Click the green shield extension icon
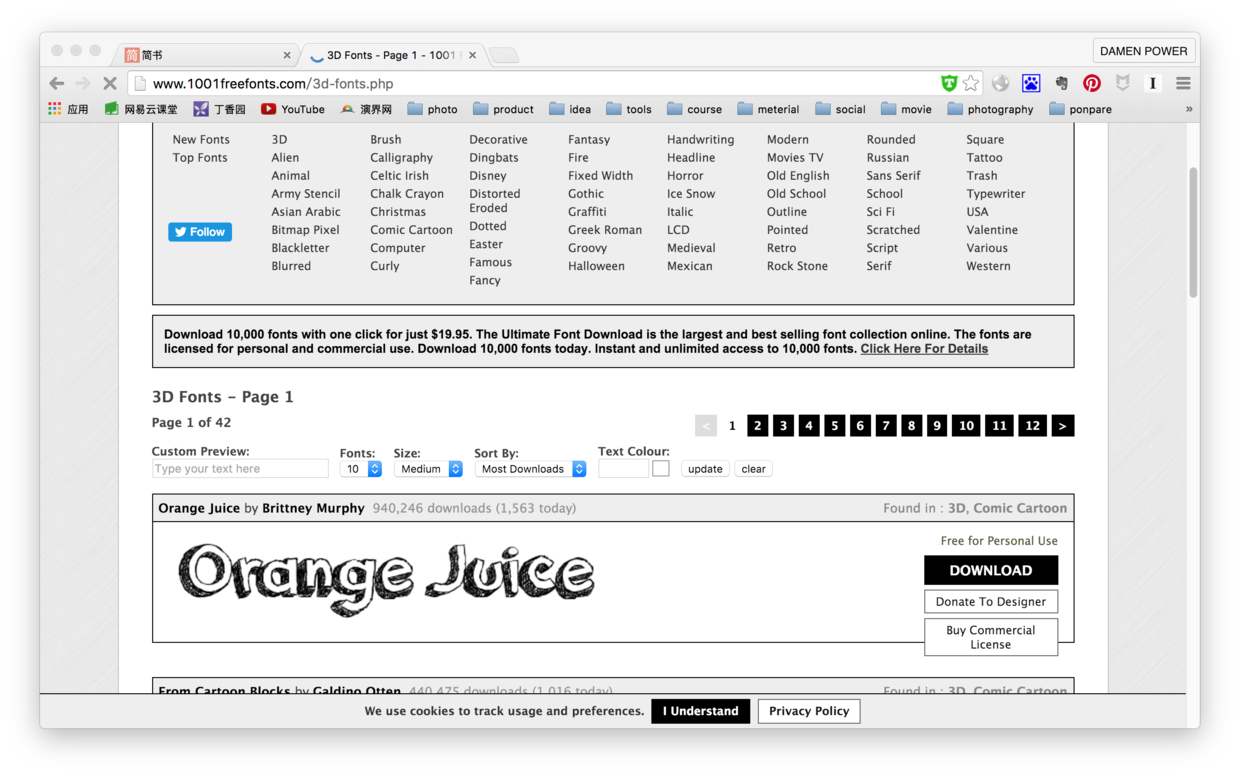 (x=949, y=84)
